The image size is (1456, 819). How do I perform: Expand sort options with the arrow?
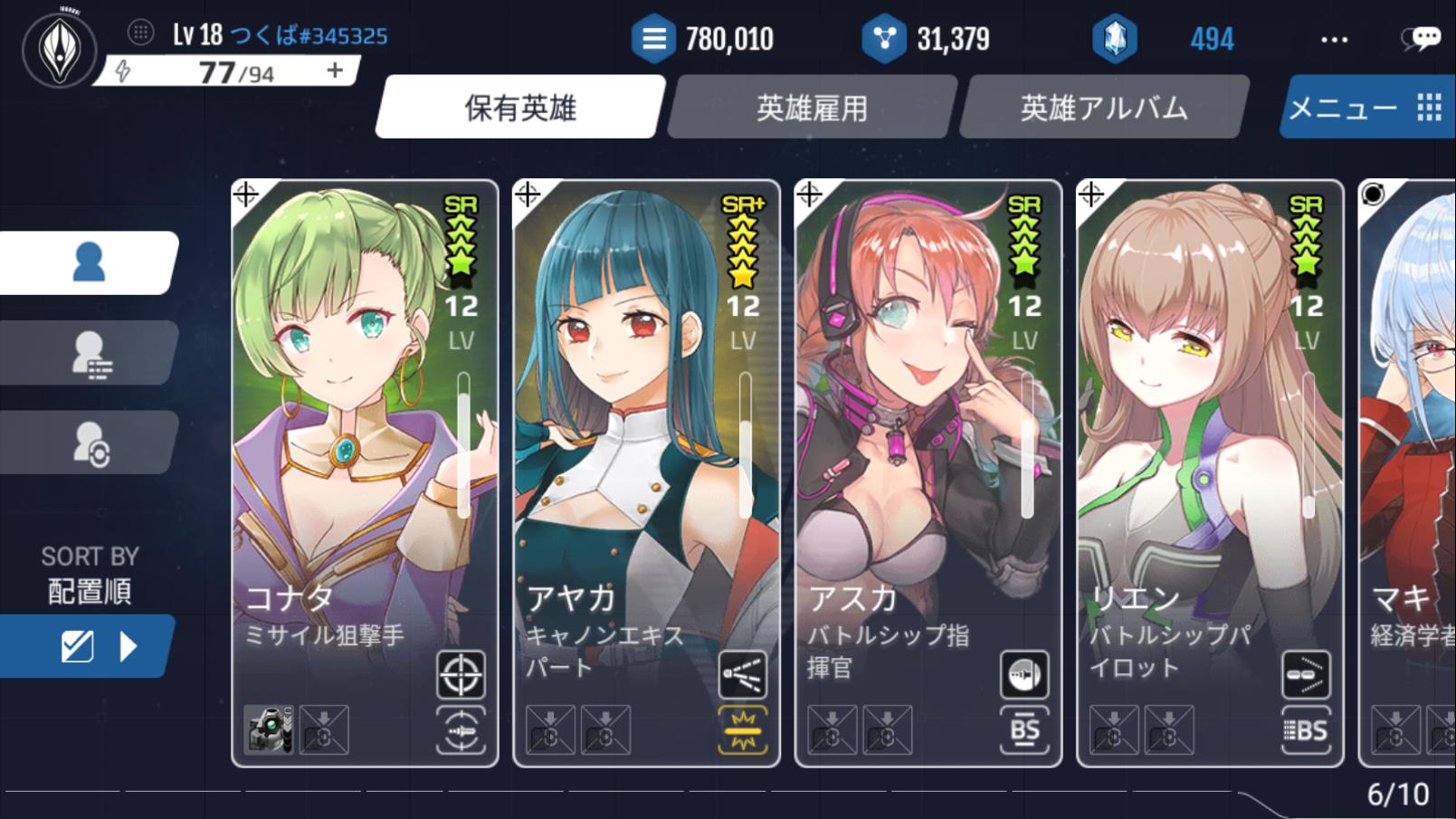click(x=128, y=646)
